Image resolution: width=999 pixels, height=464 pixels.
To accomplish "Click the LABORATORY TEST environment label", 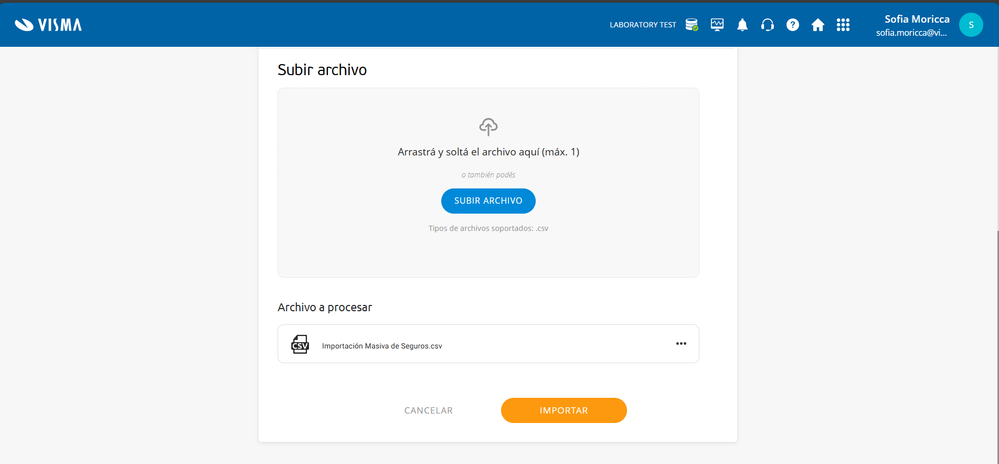I will pos(642,25).
